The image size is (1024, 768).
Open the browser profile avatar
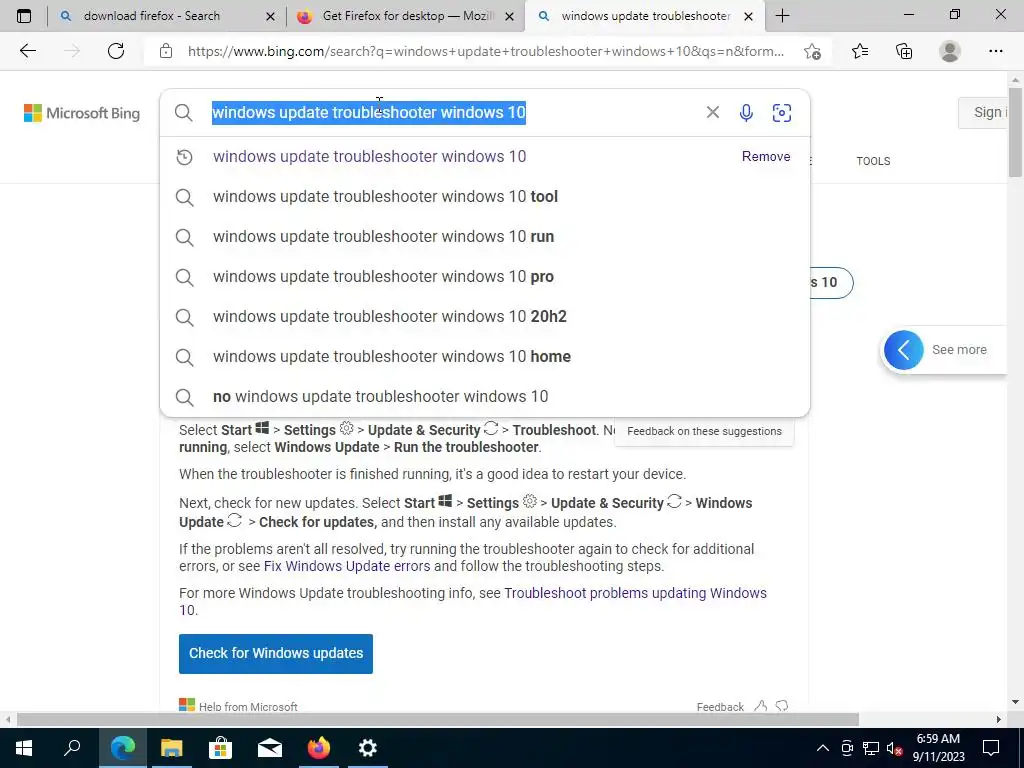950,51
